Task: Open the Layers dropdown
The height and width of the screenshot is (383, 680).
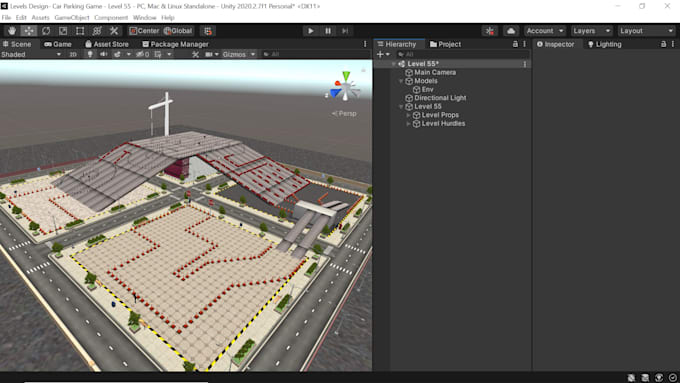Action: click(x=592, y=31)
